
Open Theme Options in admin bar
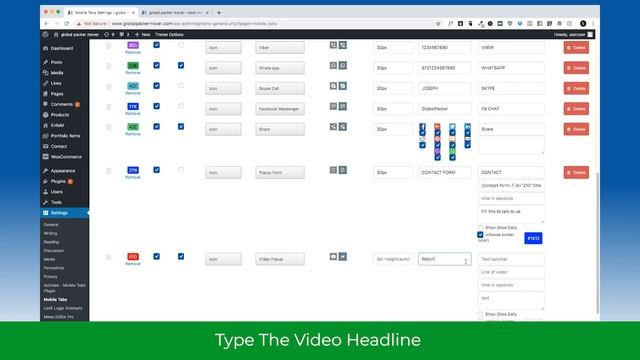[169, 35]
